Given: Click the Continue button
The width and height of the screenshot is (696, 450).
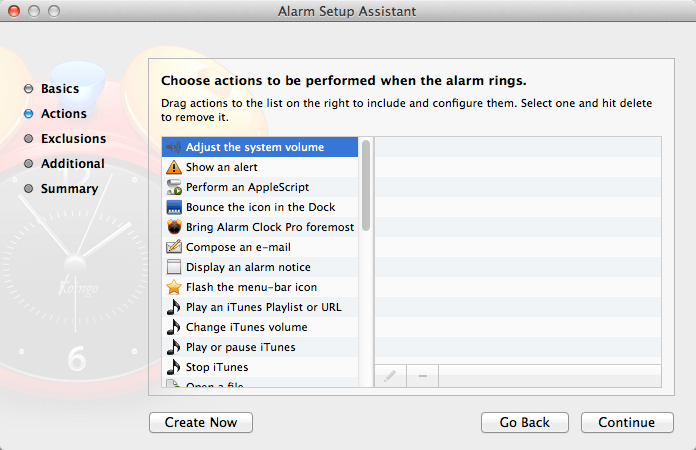Looking at the screenshot, I should click(x=627, y=422).
